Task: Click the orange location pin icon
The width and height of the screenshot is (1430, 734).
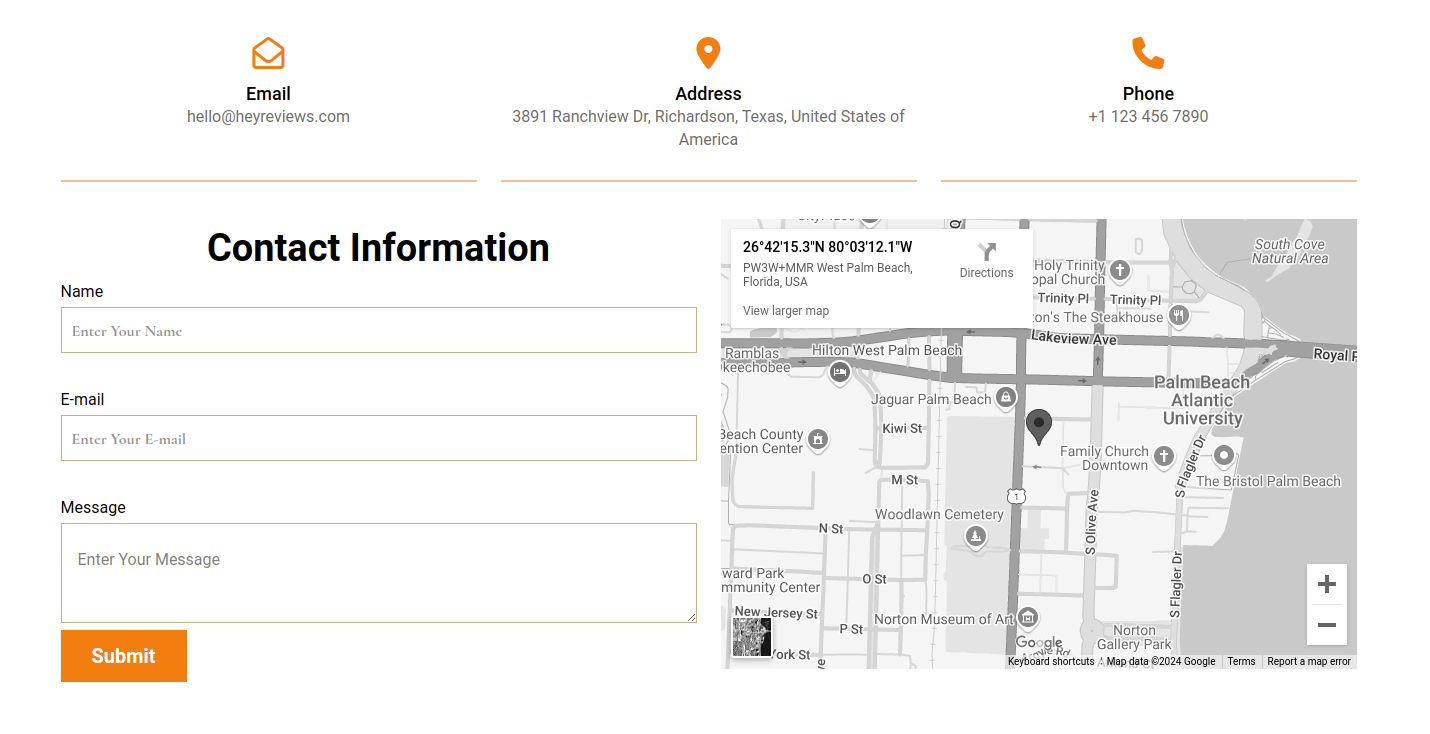Action: click(x=708, y=53)
